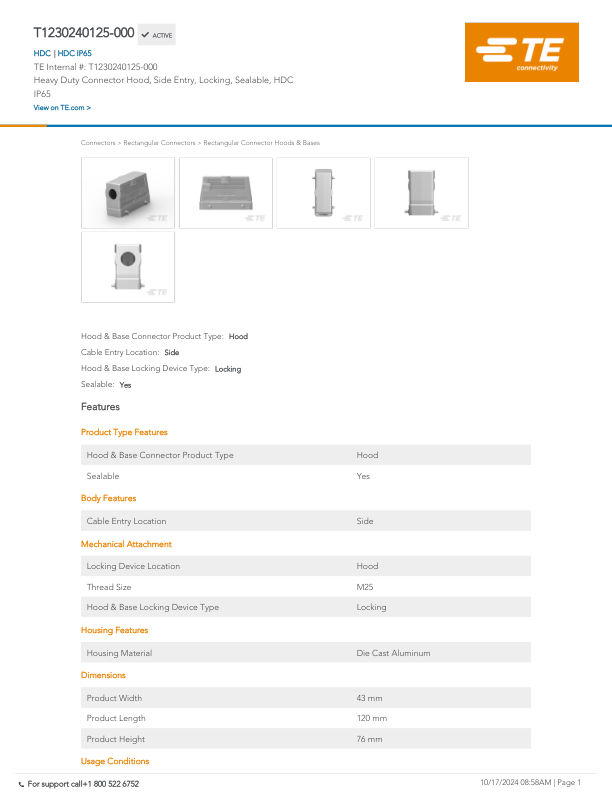
Task: Follow the View on TE.com link
Action: 62,108
